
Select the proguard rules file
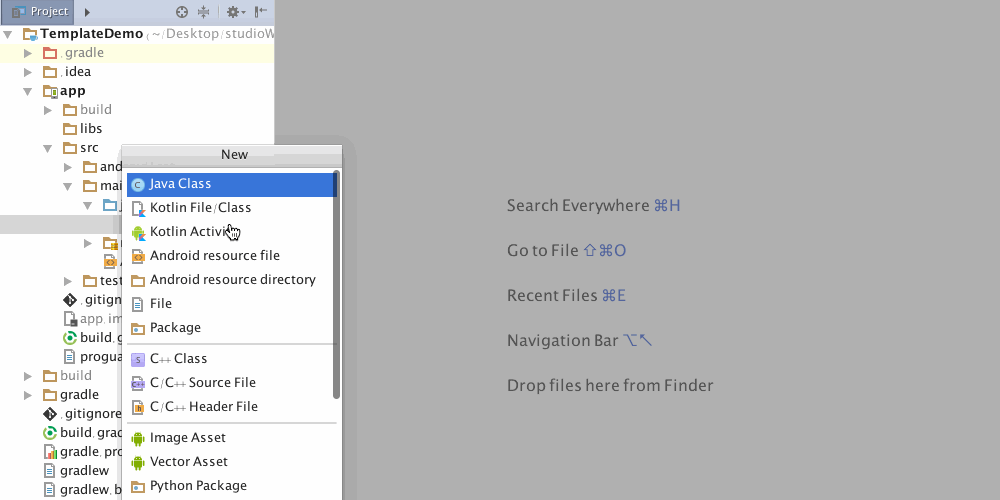[100, 357]
